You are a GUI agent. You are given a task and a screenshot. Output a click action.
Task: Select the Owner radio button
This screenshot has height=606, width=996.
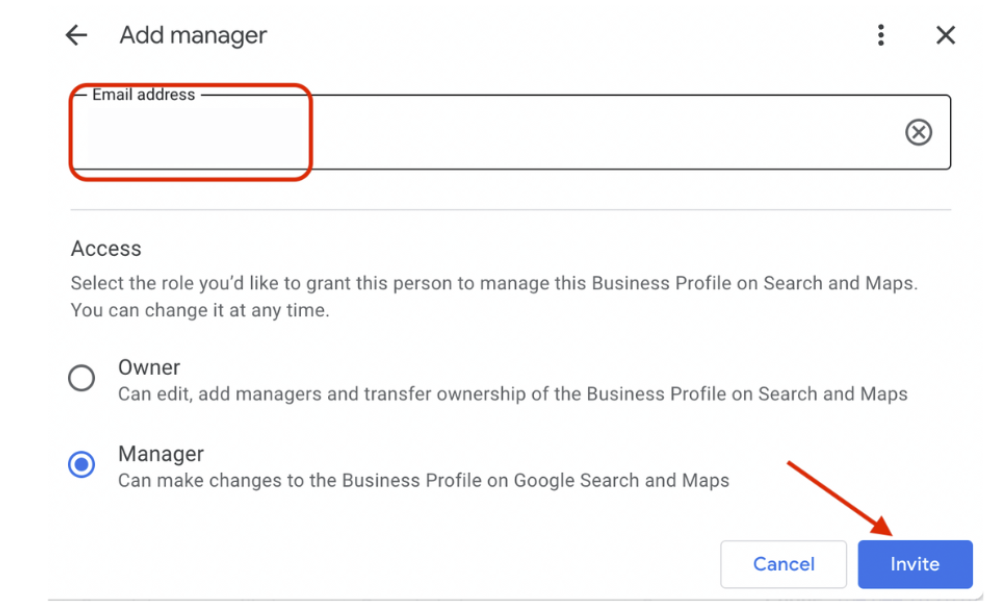pyautogui.click(x=81, y=378)
